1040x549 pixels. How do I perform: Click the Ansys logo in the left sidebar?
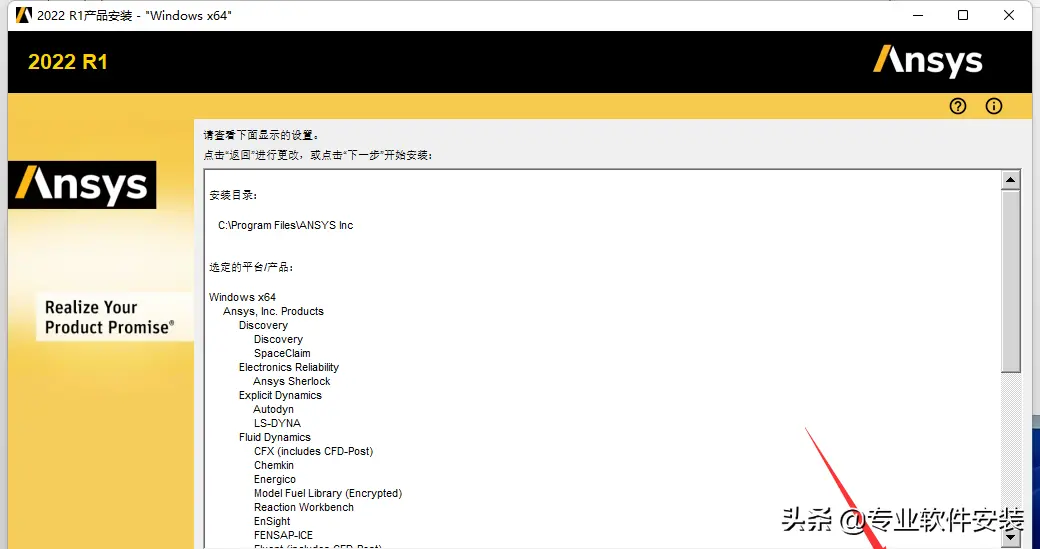pyautogui.click(x=82, y=185)
